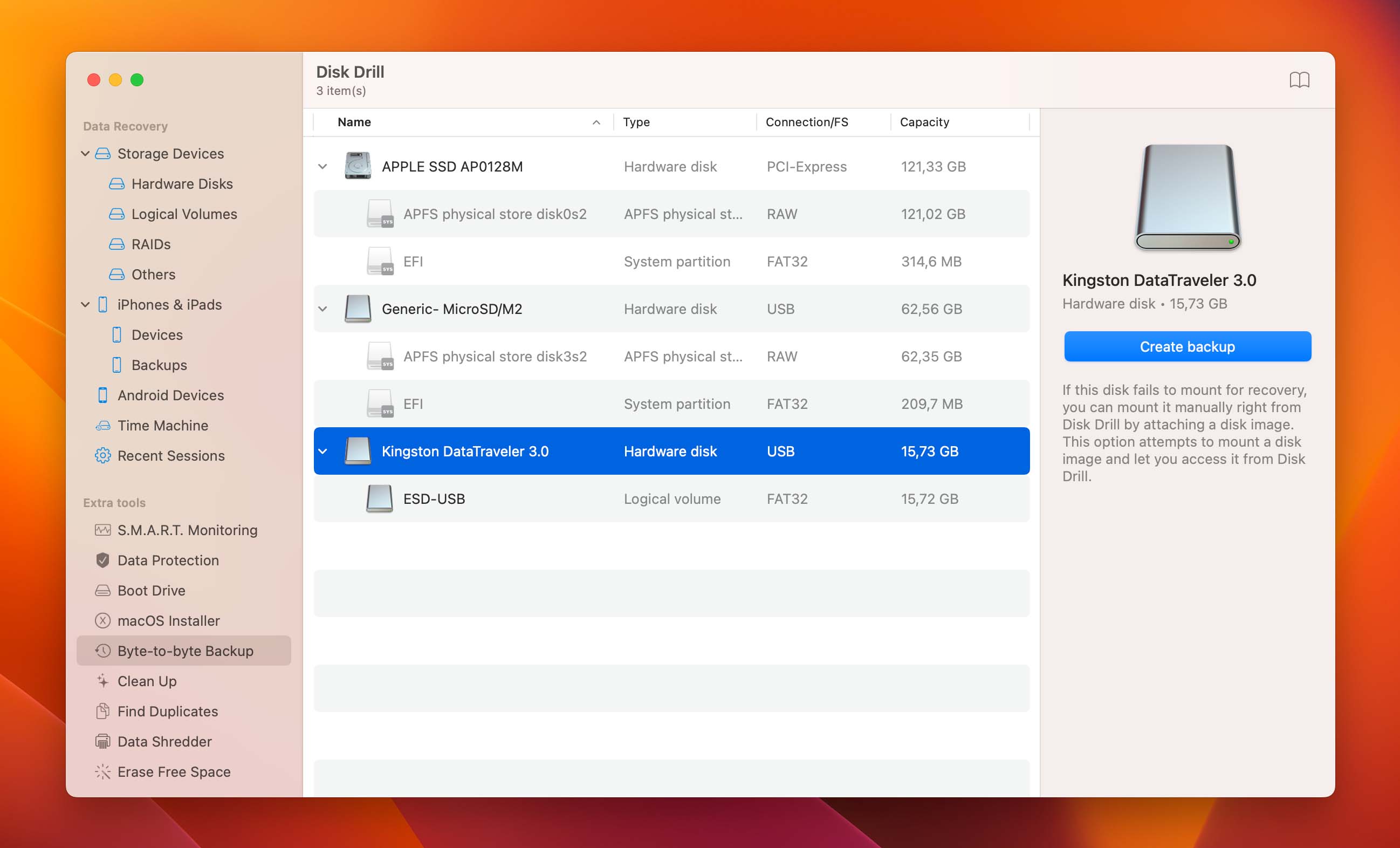Open S.M.A.R.T. Monitoring tool
Viewport: 1400px width, 848px height.
[188, 530]
